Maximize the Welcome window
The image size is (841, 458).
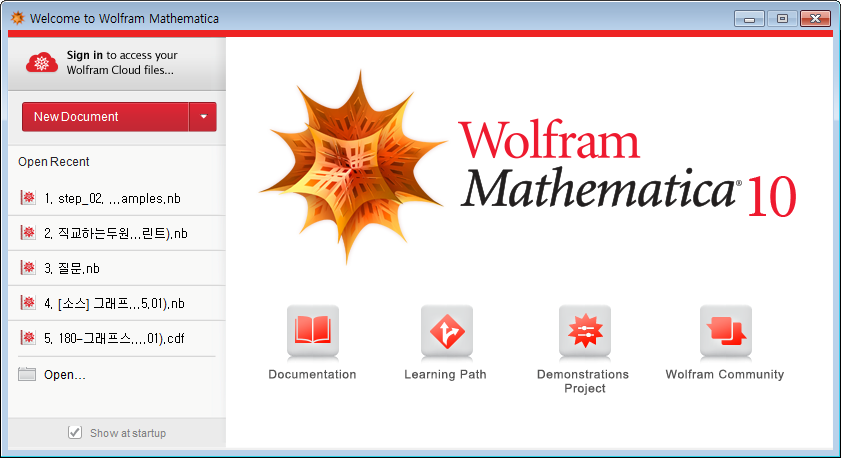tap(782, 19)
